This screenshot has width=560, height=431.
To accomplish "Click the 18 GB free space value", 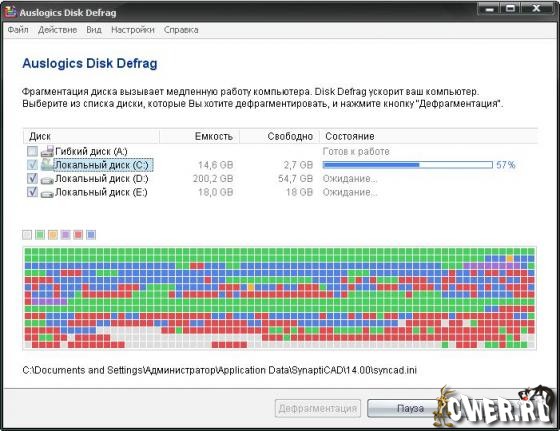I will click(299, 192).
